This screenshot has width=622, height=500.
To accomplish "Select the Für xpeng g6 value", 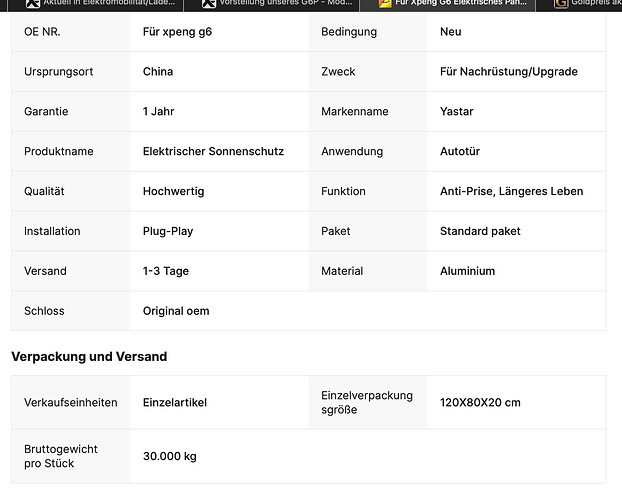I will (x=177, y=32).
